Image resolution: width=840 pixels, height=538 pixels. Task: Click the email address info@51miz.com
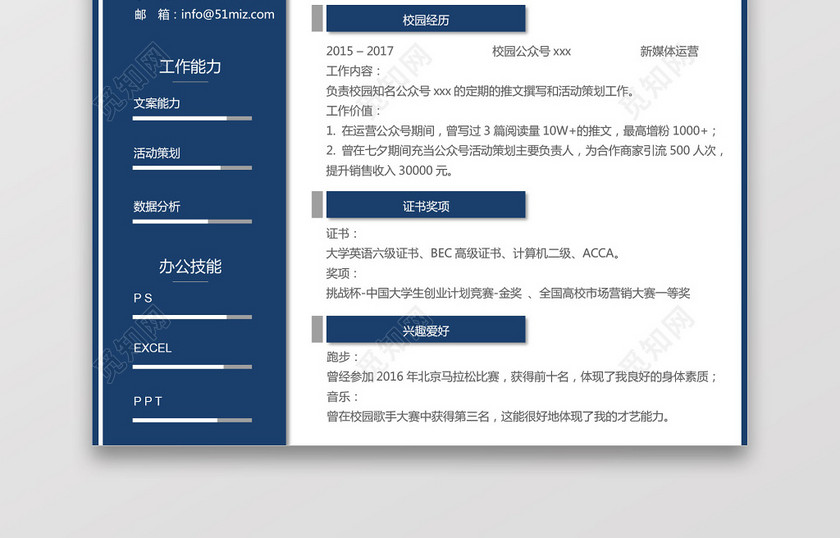pyautogui.click(x=228, y=14)
